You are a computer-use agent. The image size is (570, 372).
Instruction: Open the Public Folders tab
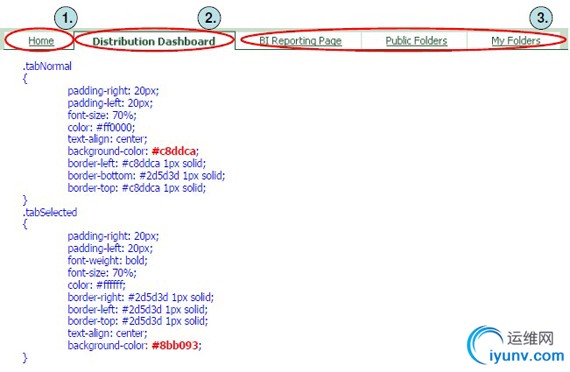(x=416, y=41)
